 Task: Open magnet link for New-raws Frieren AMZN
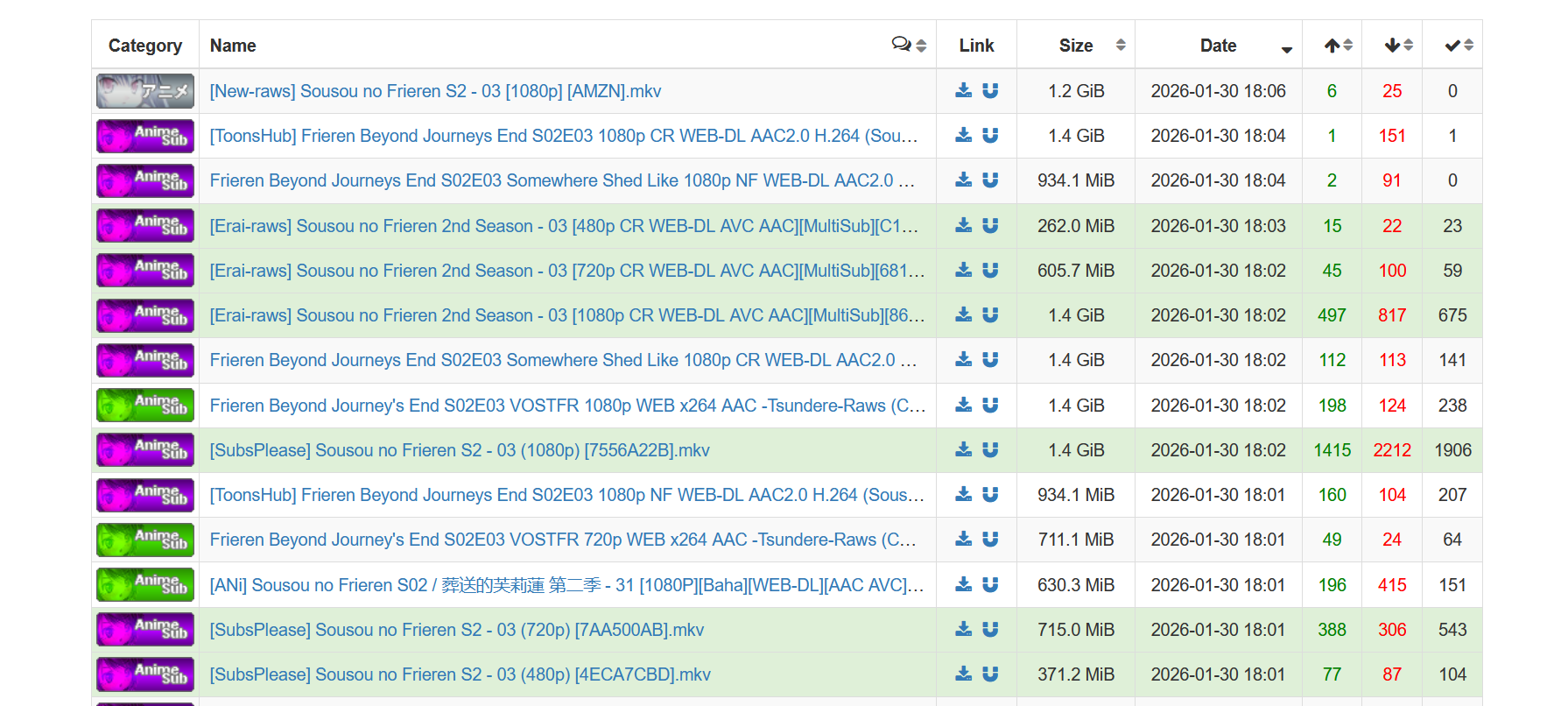click(x=990, y=90)
